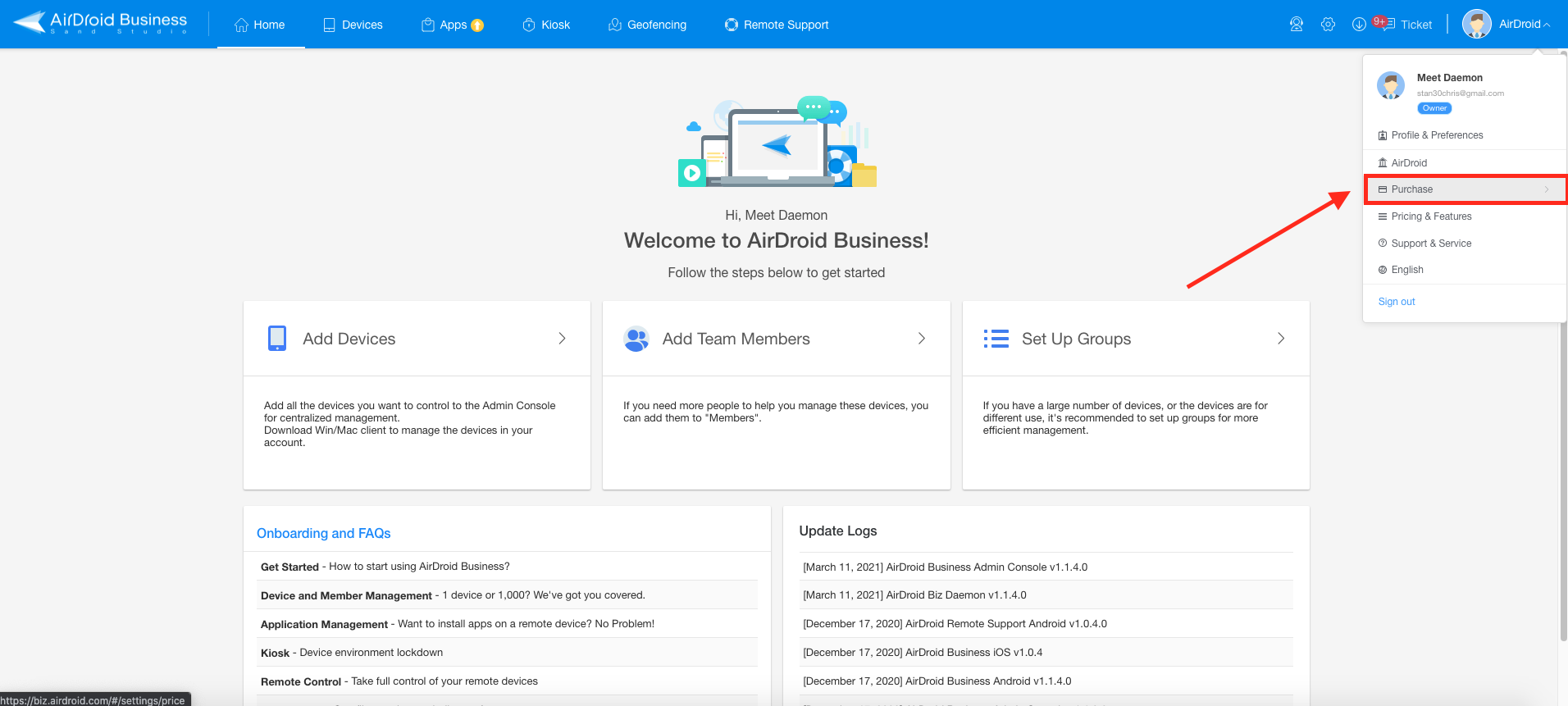Click the Geofencing map icon
1568x706 pixels.
tap(615, 25)
